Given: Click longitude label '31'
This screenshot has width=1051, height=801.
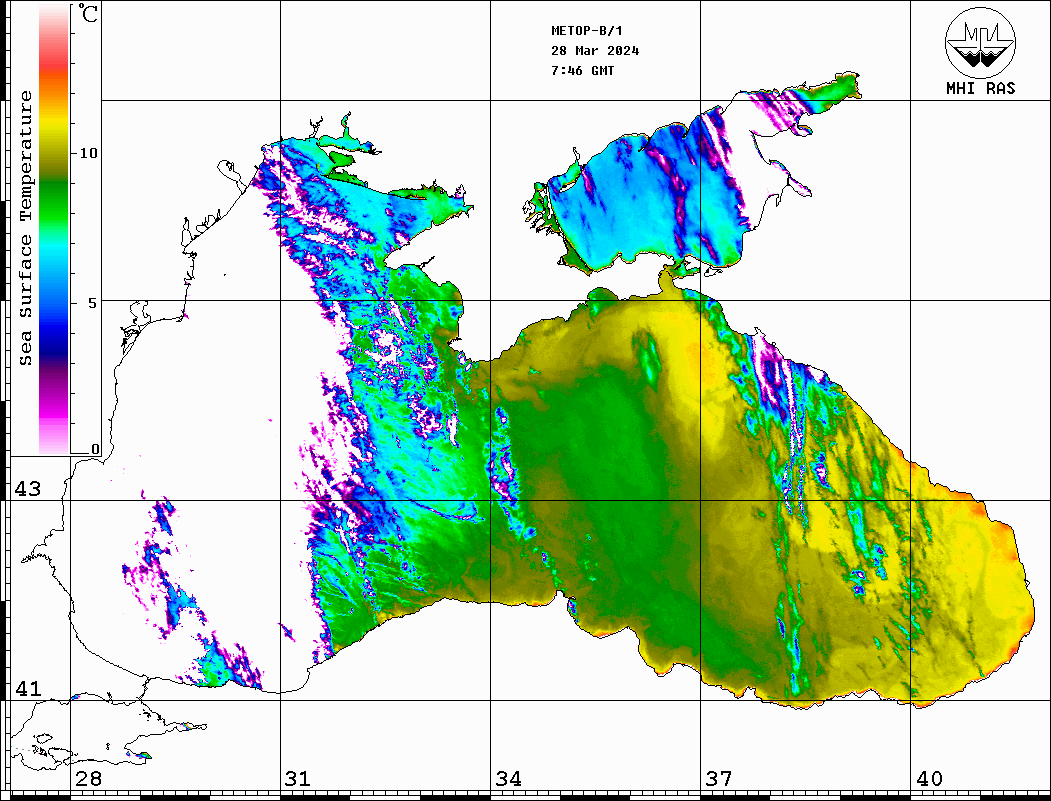Looking at the screenshot, I should tap(298, 779).
